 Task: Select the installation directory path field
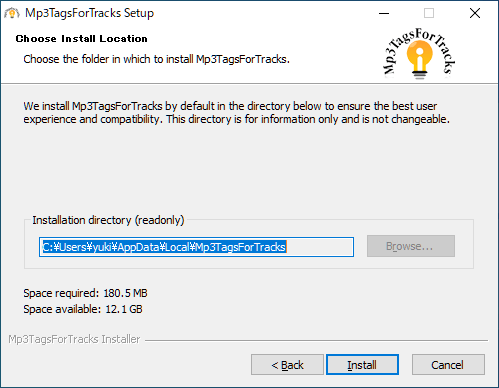pos(196,247)
